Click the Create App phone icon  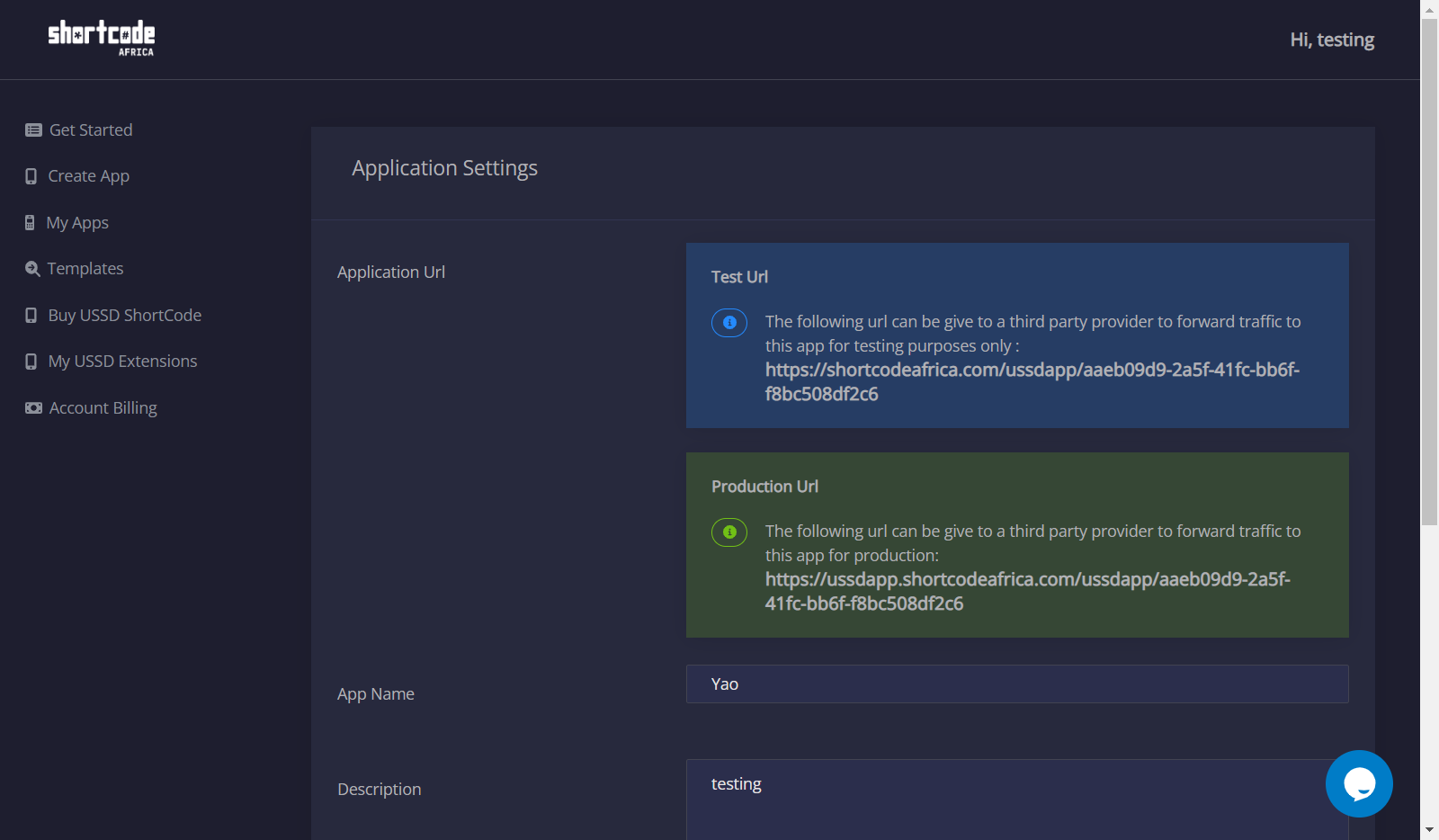[x=31, y=176]
